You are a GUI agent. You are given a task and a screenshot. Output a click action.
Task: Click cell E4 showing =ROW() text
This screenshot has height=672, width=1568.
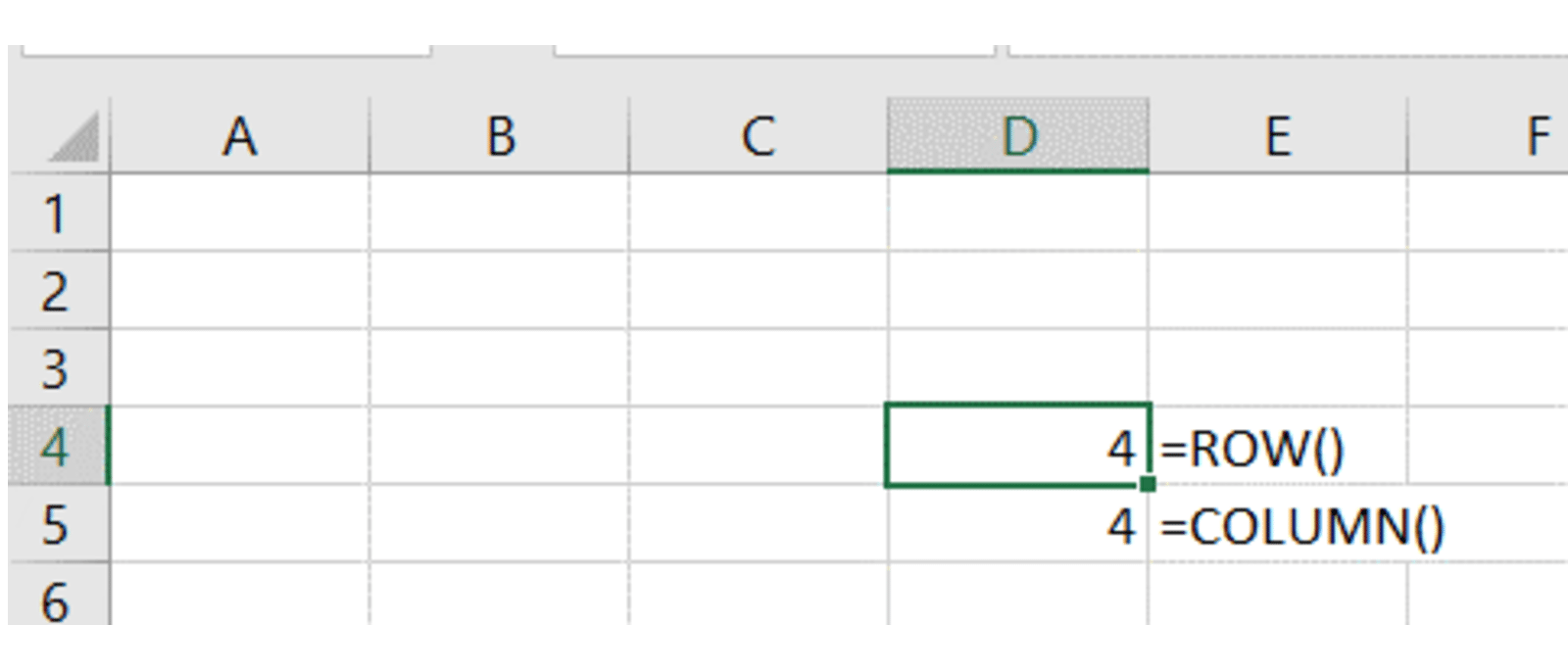[x=1278, y=448]
